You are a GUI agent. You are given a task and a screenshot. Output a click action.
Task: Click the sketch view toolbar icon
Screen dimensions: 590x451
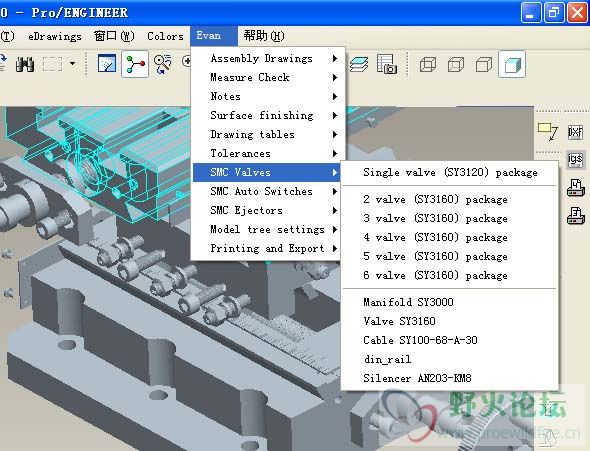coord(107,63)
